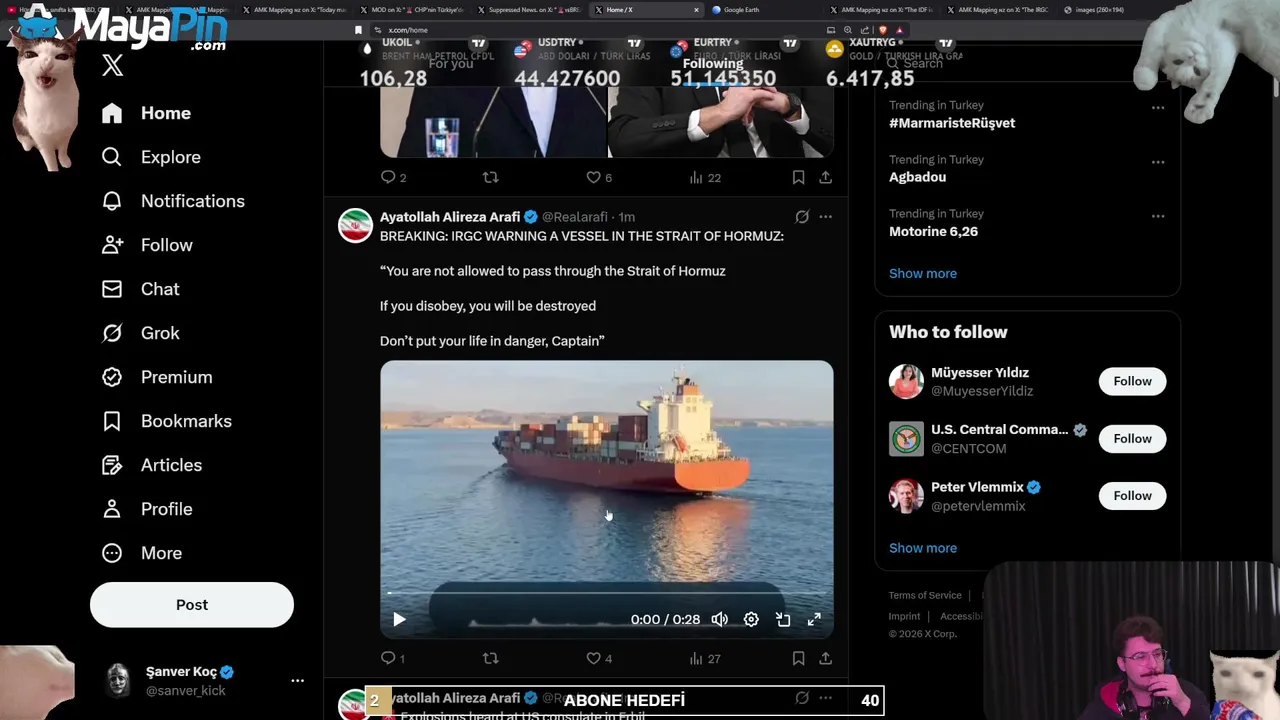The width and height of the screenshot is (1280, 720).
Task: Follow U.S. Central Command
Action: [1132, 438]
